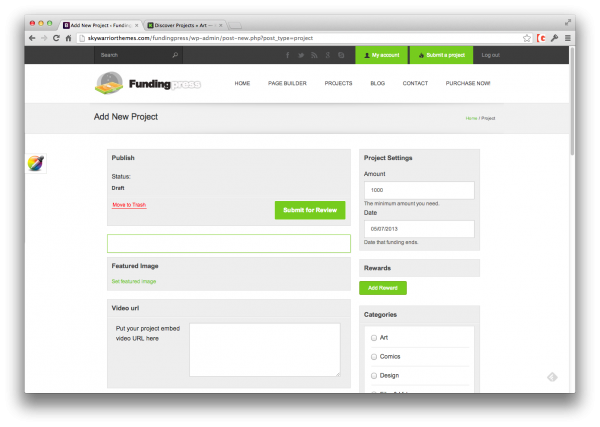600x427 pixels.
Task: Click the scroll-to-top diamond icon
Action: [x=552, y=377]
